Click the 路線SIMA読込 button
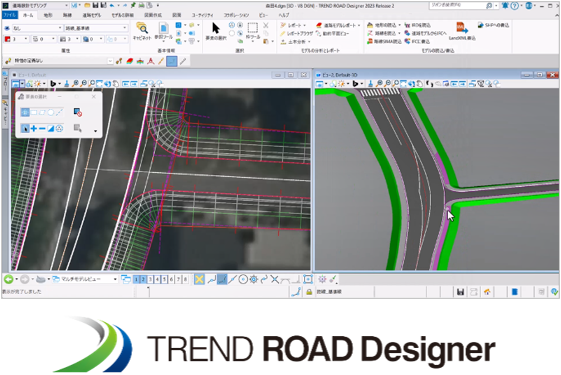The image size is (561, 375). coord(384,42)
